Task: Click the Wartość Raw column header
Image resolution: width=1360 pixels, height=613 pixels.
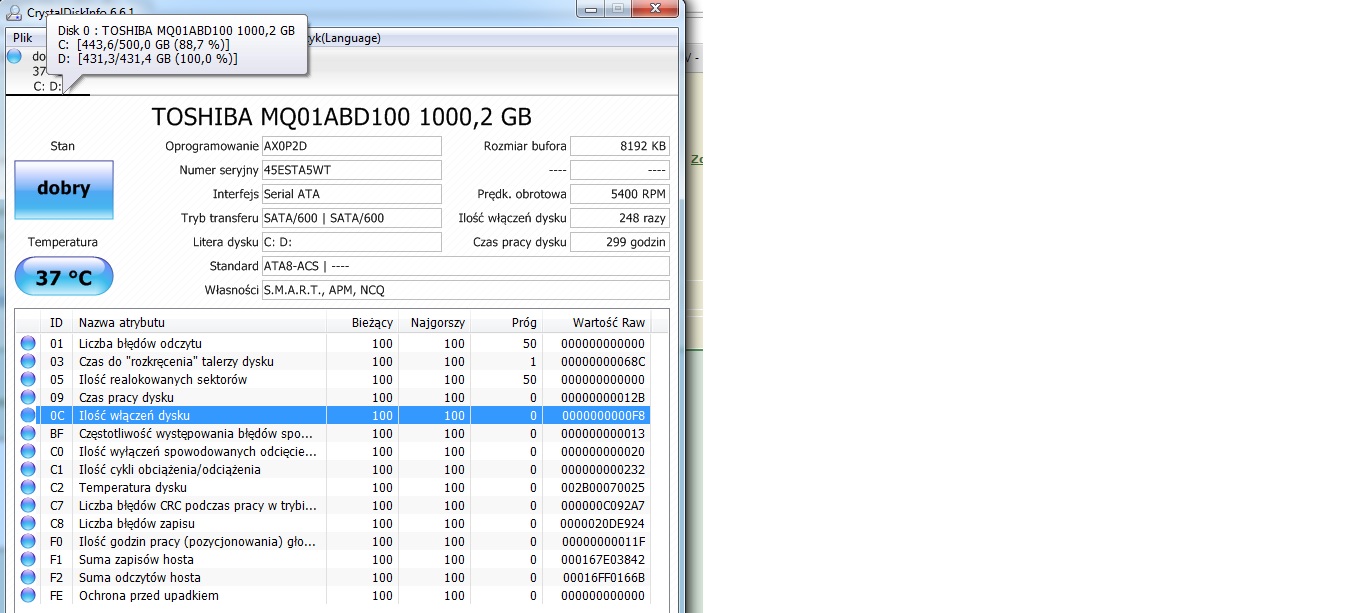Action: click(596, 323)
